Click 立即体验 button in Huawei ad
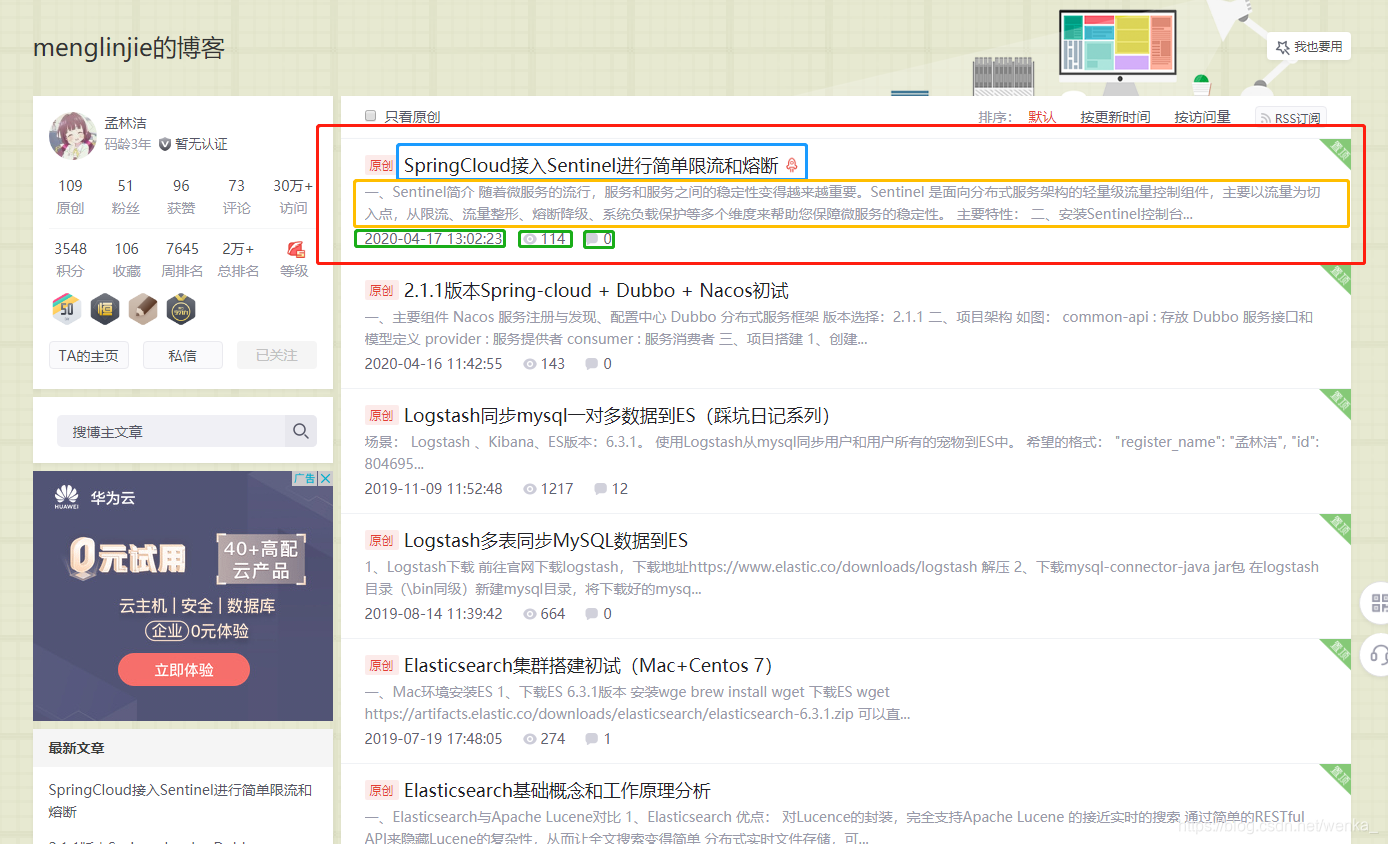The width and height of the screenshot is (1388, 844). 184,670
